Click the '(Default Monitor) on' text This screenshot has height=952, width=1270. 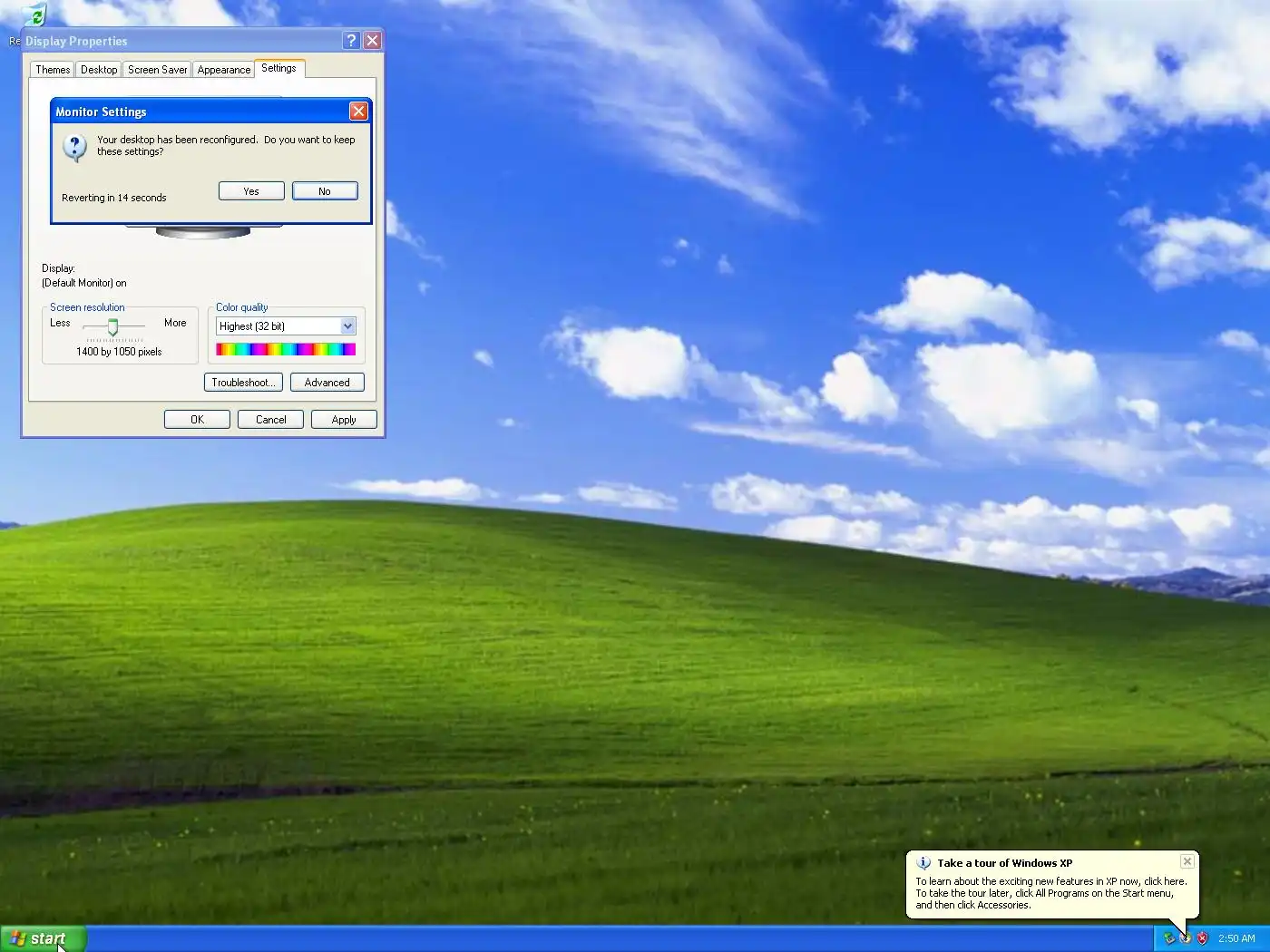[x=84, y=283]
